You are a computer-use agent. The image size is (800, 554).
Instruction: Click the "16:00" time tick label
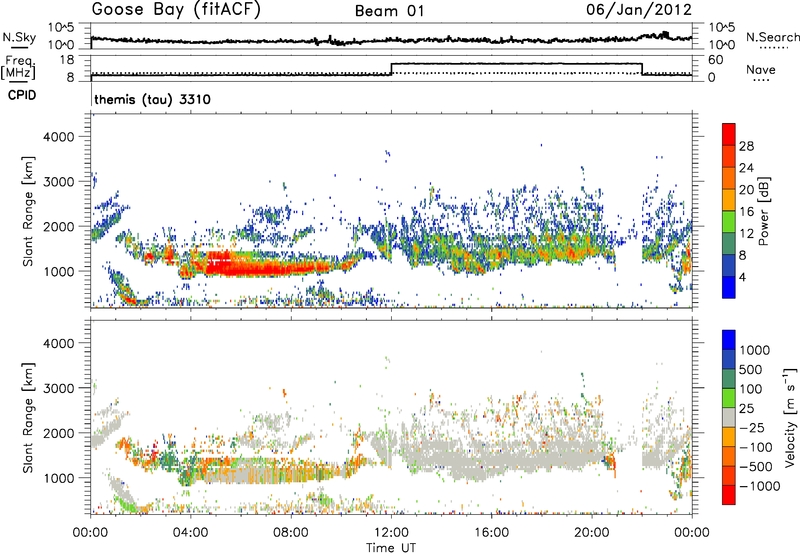tap(491, 532)
